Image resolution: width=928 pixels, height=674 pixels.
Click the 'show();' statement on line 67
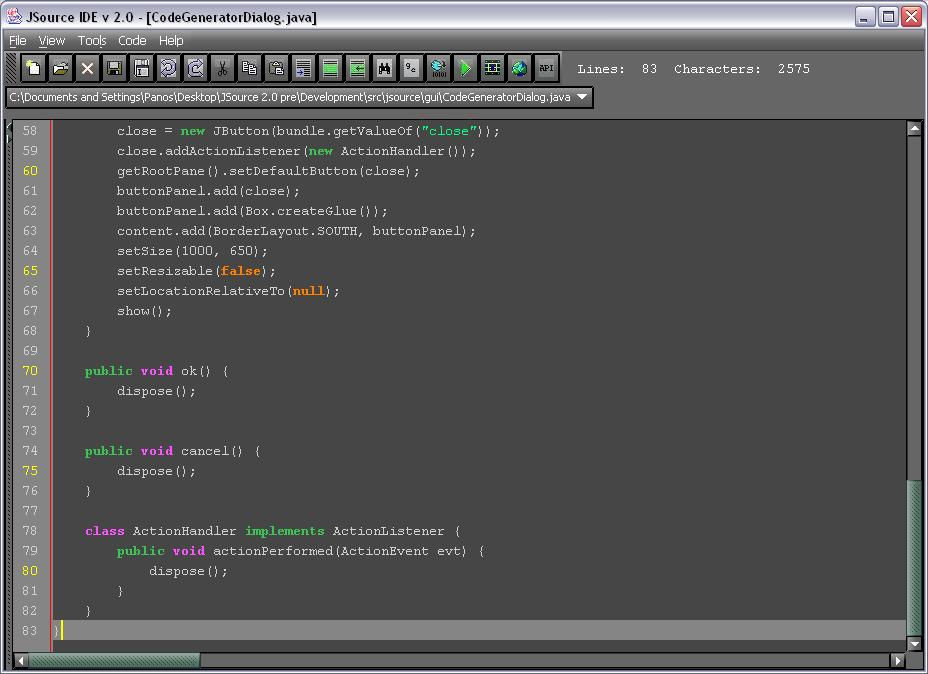(x=144, y=311)
